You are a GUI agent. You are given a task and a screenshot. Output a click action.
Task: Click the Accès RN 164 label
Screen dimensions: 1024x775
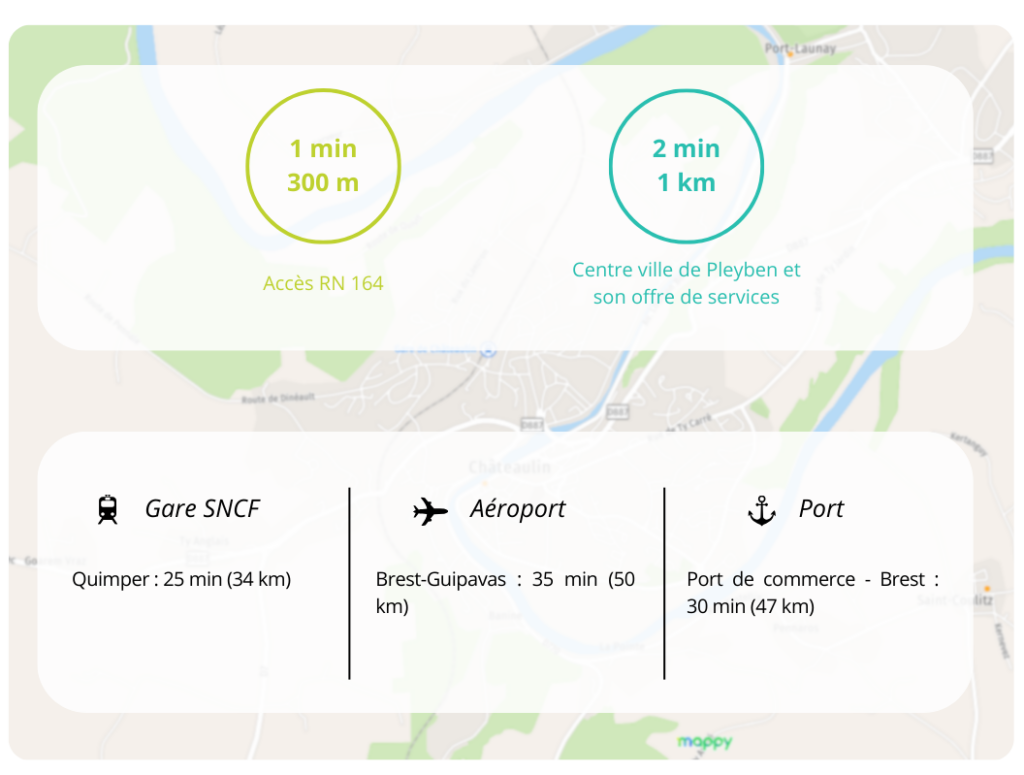coord(323,283)
